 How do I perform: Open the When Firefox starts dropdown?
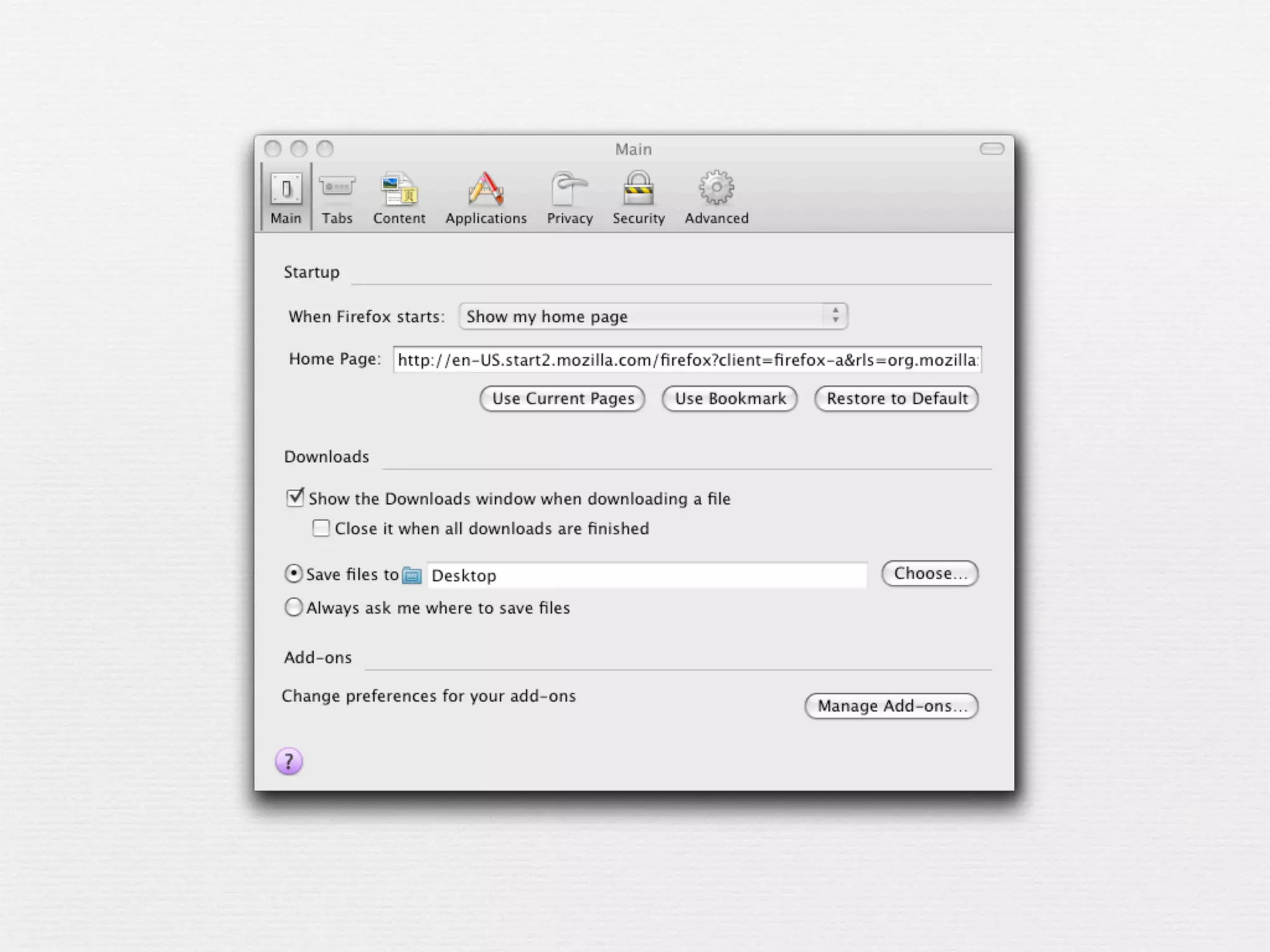[x=653, y=316]
